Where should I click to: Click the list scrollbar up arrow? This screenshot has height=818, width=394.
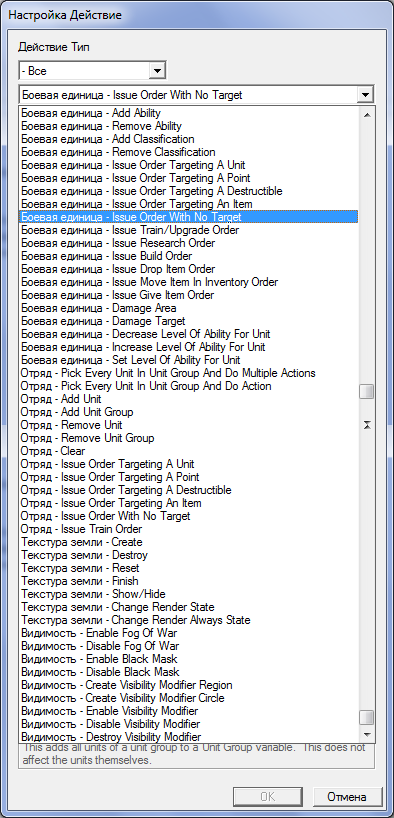pos(367,115)
